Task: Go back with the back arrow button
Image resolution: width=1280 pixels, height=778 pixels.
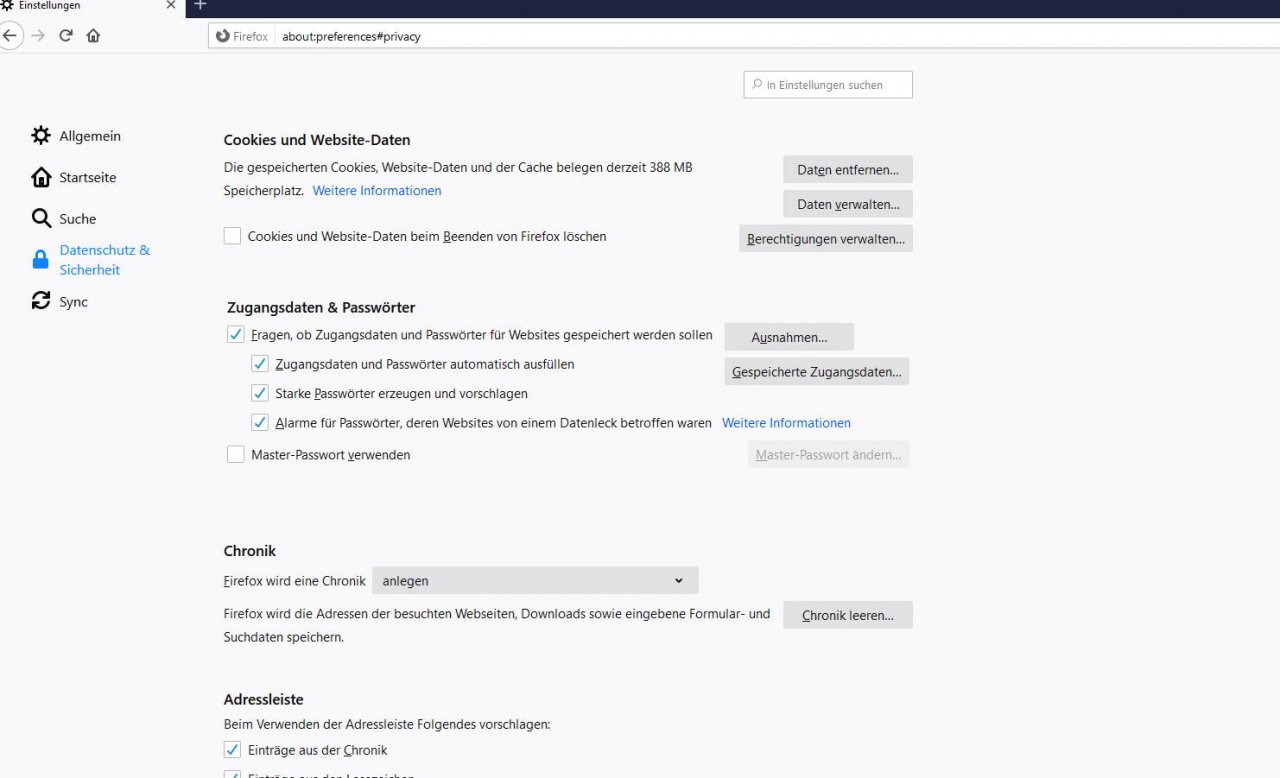Action: (9, 36)
